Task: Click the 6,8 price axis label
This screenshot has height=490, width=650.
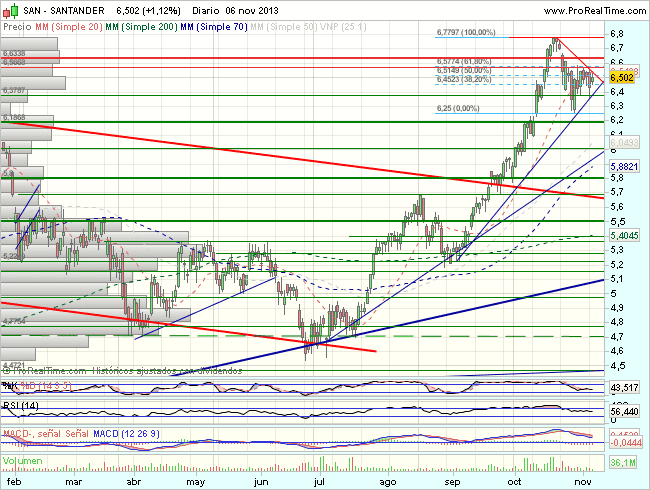Action: click(x=617, y=34)
